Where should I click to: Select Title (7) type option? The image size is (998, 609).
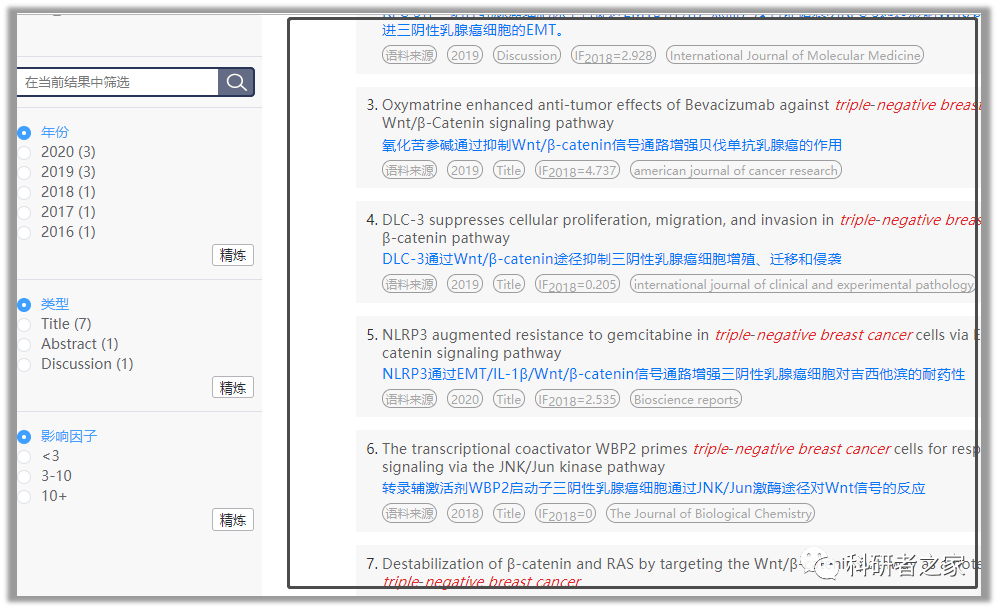(24, 325)
